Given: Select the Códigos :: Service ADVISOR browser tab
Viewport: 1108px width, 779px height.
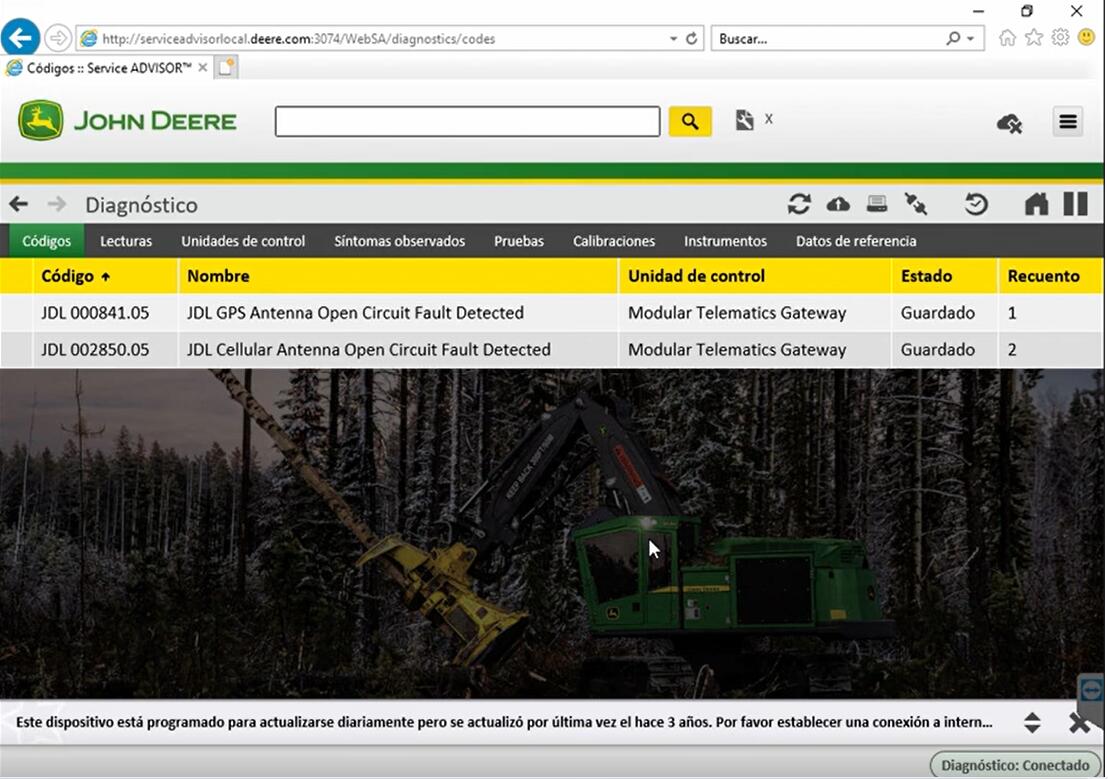Looking at the screenshot, I should [108, 68].
